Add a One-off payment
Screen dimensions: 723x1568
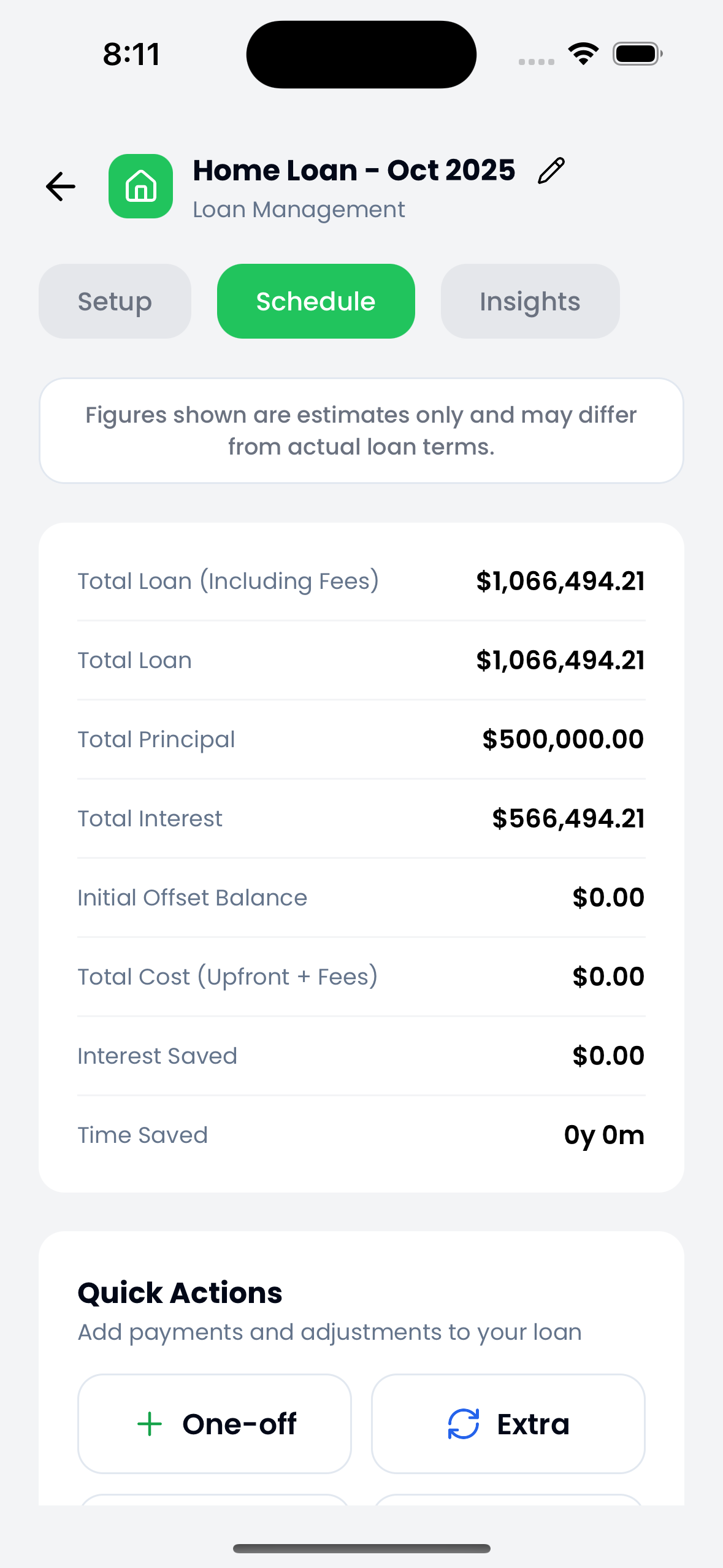pos(215,1424)
